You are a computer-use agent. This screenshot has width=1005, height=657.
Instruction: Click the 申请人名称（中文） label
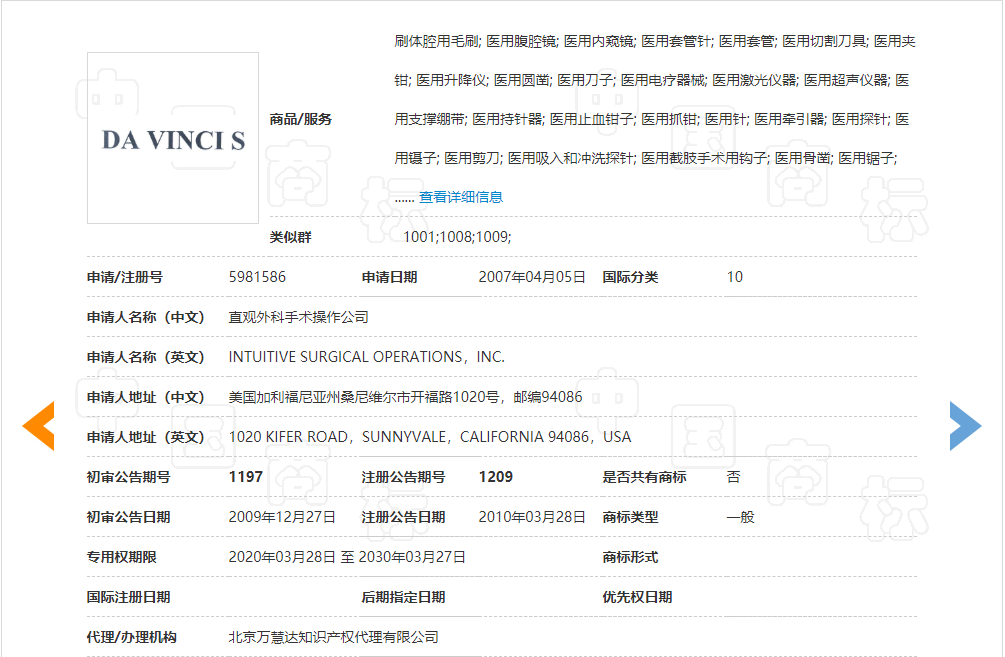145,317
